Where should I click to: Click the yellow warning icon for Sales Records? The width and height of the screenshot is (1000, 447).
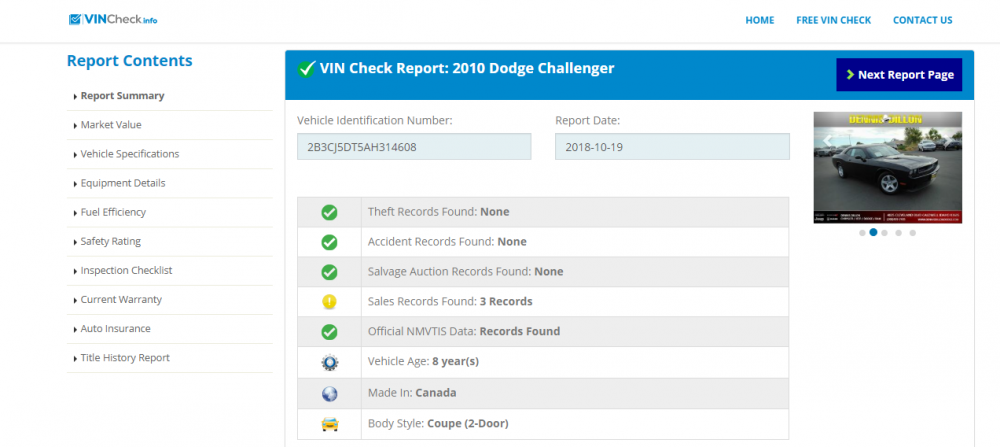pos(329,302)
